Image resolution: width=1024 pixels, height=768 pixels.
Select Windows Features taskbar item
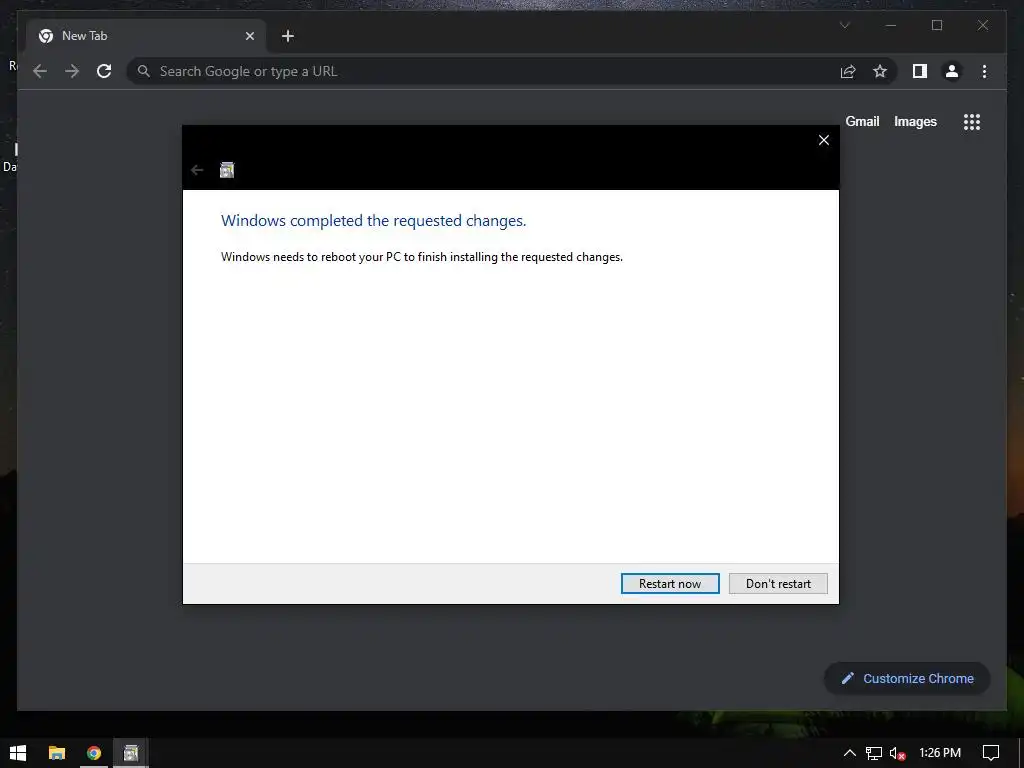pos(131,753)
